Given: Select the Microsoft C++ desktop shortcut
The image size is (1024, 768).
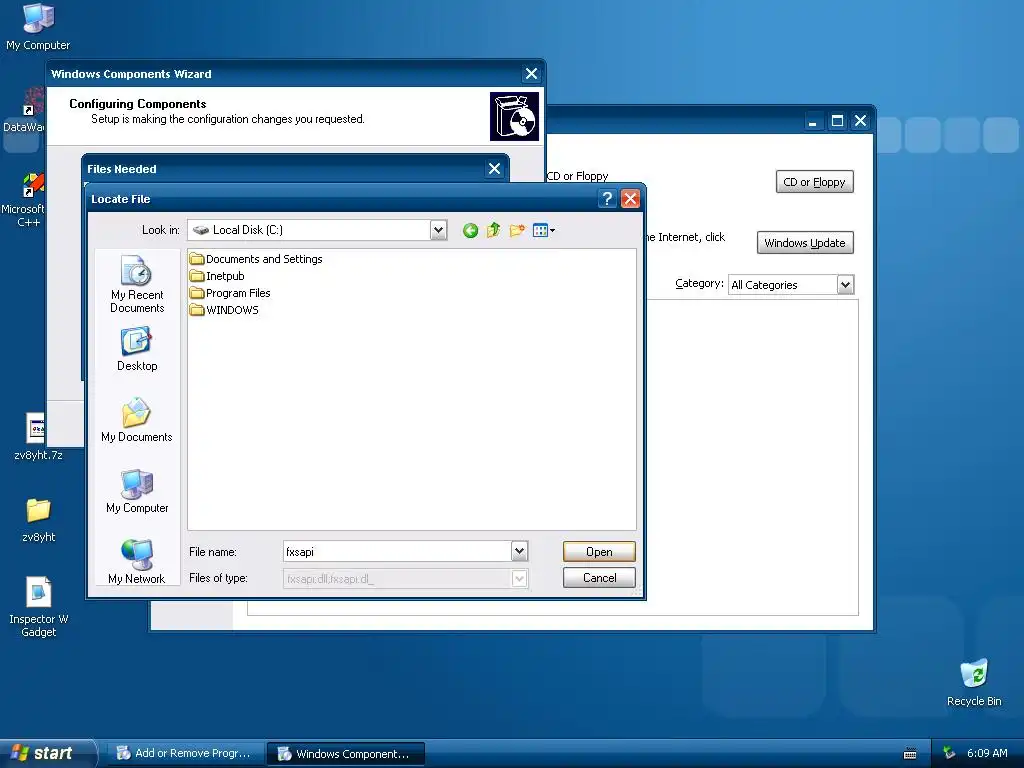Looking at the screenshot, I should coord(24,200).
